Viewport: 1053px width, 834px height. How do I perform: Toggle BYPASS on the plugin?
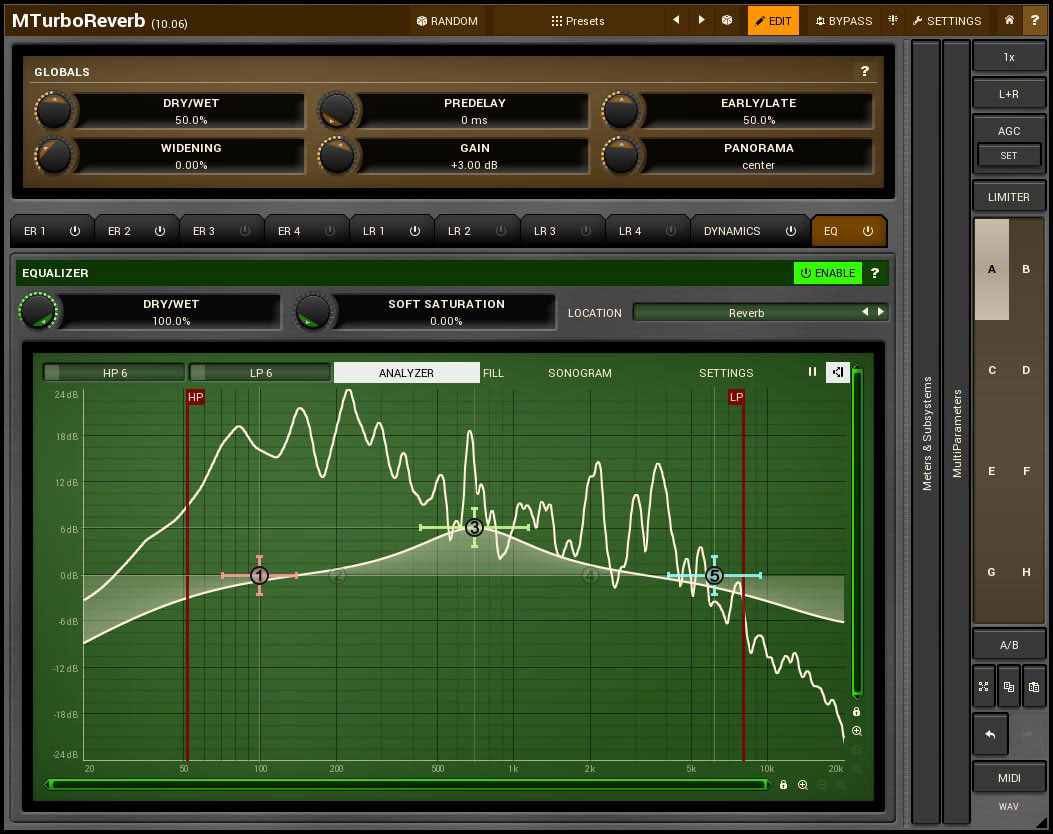(842, 20)
